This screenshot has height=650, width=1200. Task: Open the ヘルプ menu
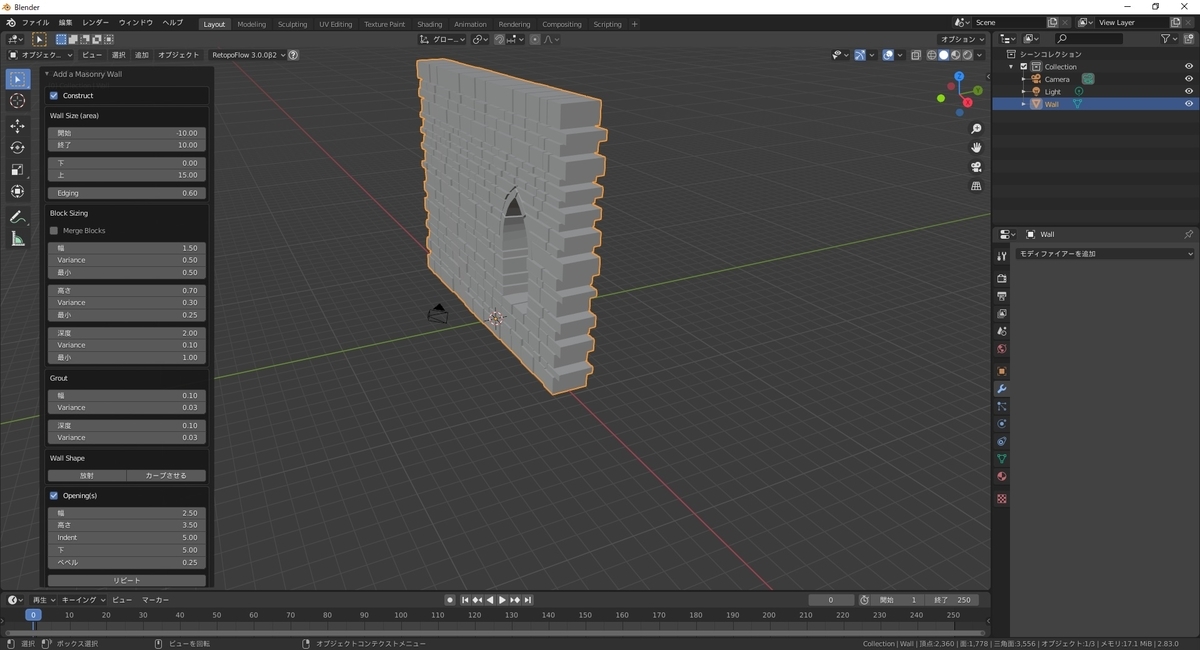click(x=173, y=22)
